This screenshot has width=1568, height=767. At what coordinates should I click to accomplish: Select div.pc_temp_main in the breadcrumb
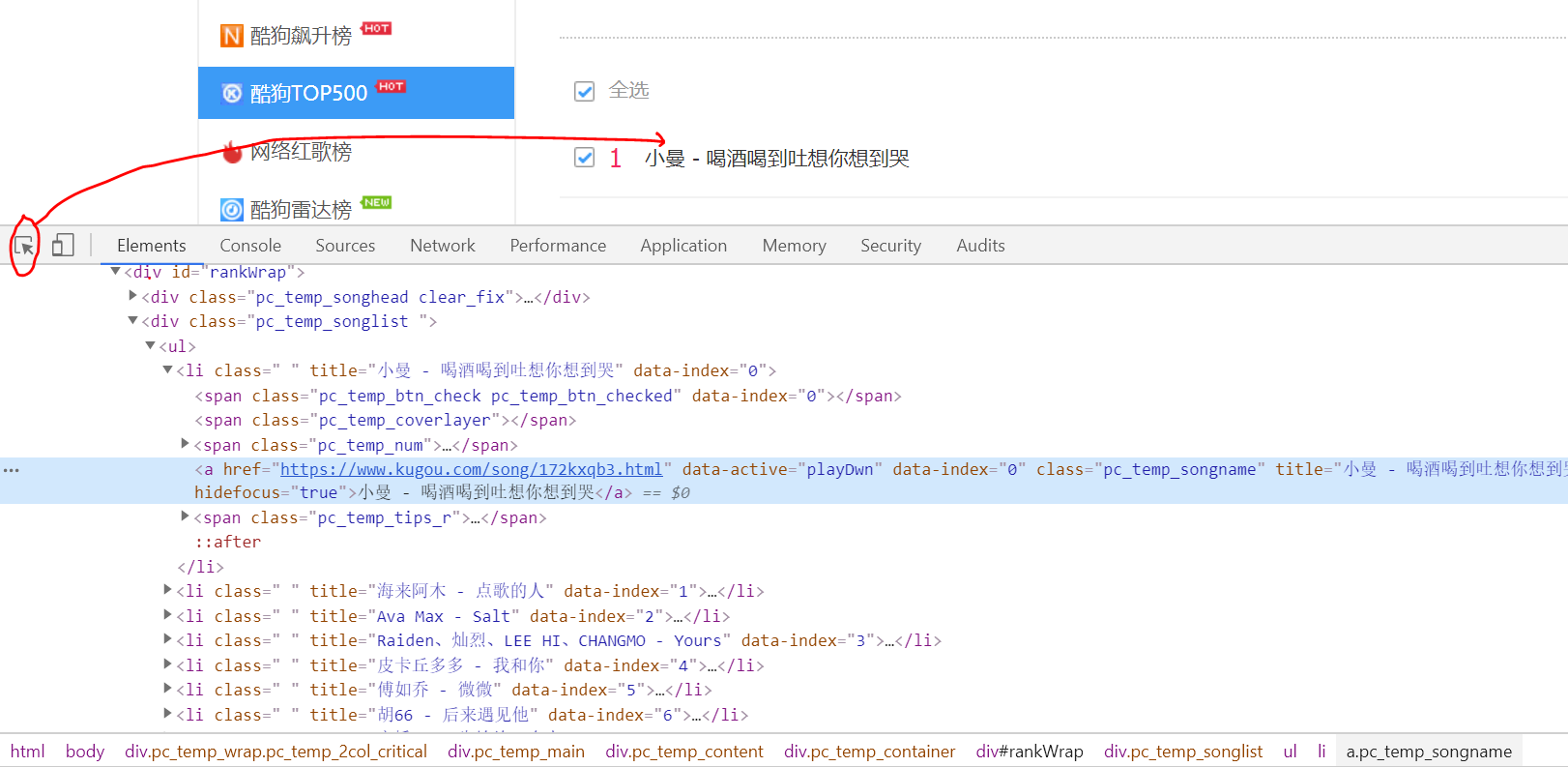pyautogui.click(x=516, y=752)
